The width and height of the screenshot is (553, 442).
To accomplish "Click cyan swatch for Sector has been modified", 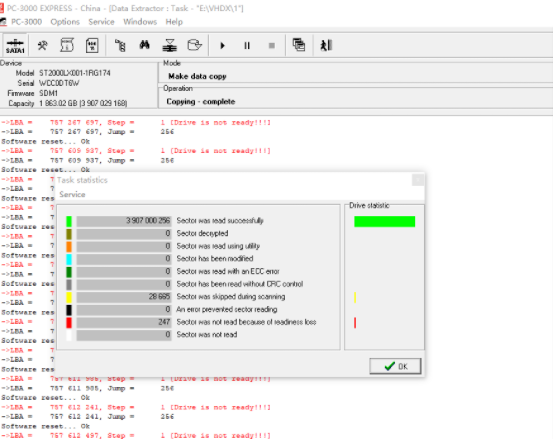I will [69, 259].
